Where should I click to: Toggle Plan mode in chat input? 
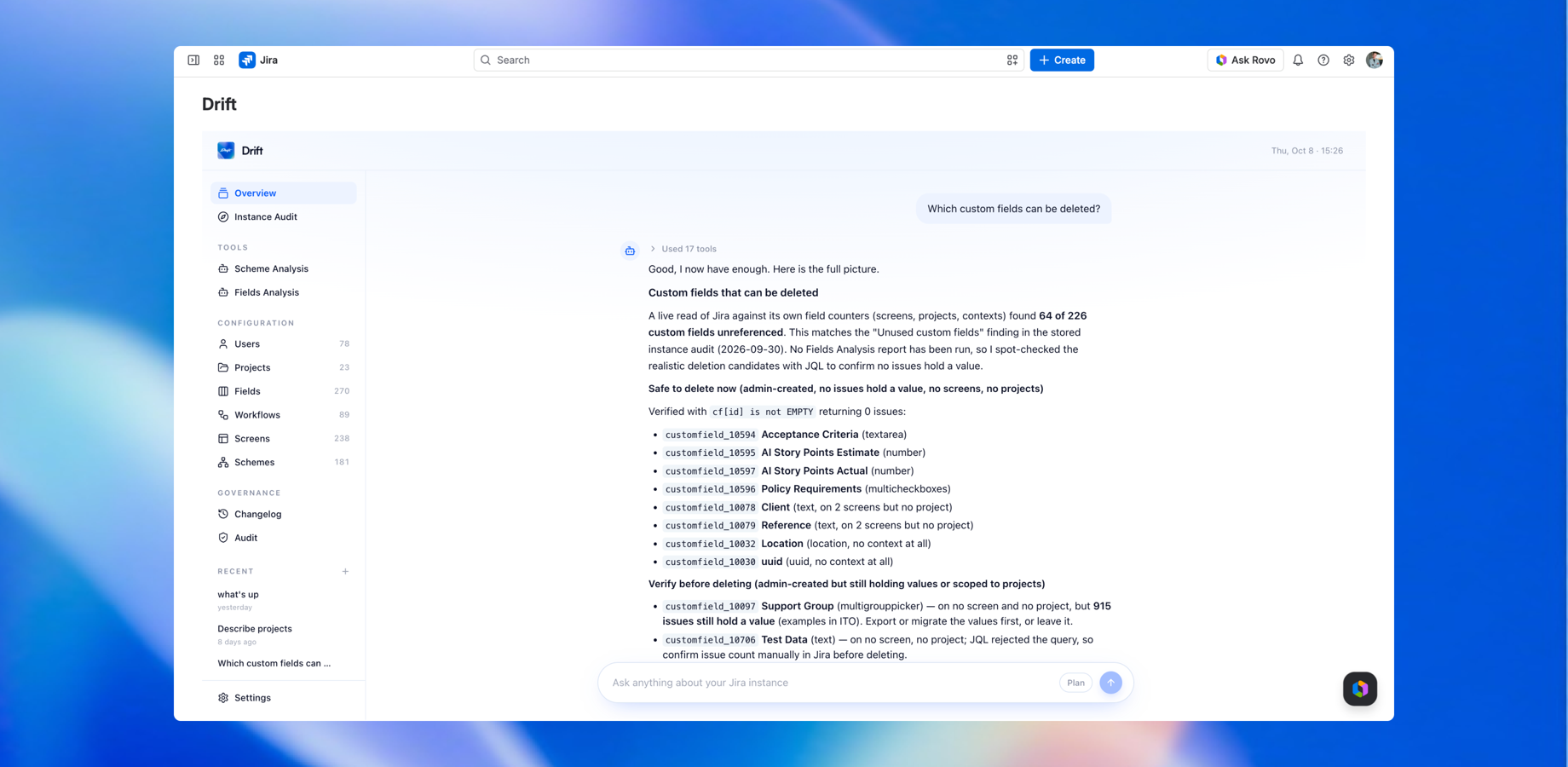pyautogui.click(x=1075, y=683)
